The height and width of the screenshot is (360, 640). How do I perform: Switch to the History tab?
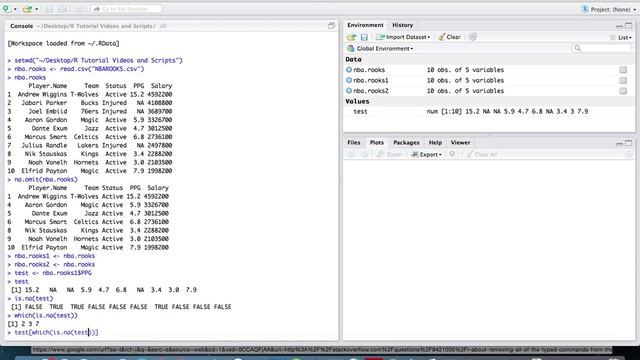click(402, 25)
